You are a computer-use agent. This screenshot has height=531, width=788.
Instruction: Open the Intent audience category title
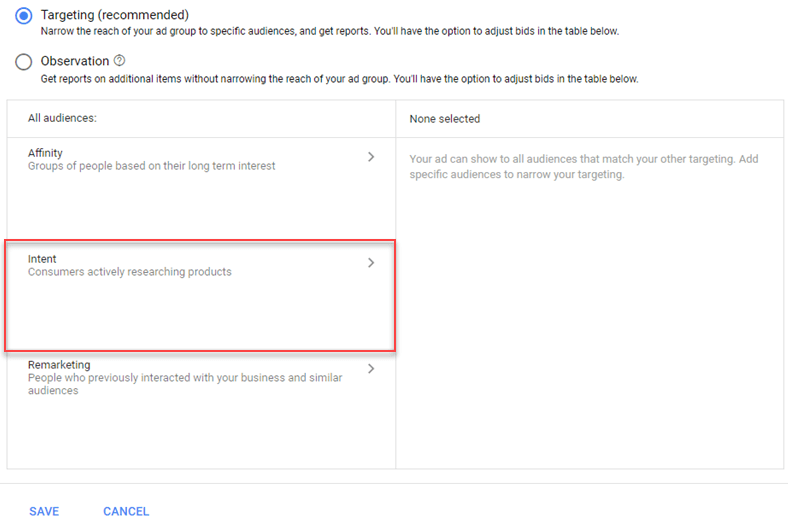click(42, 259)
